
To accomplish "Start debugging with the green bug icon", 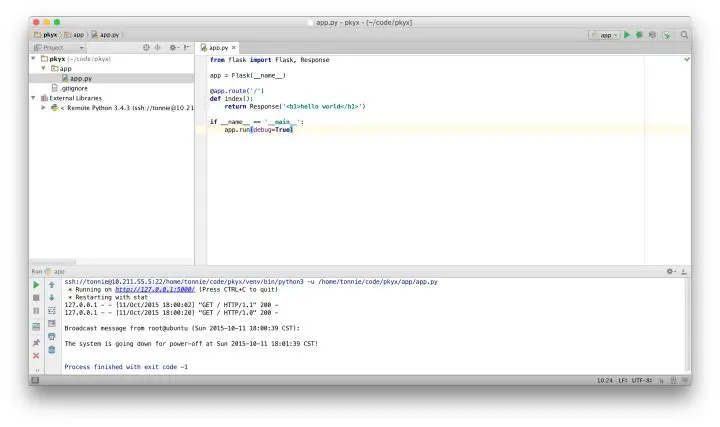I will point(639,35).
